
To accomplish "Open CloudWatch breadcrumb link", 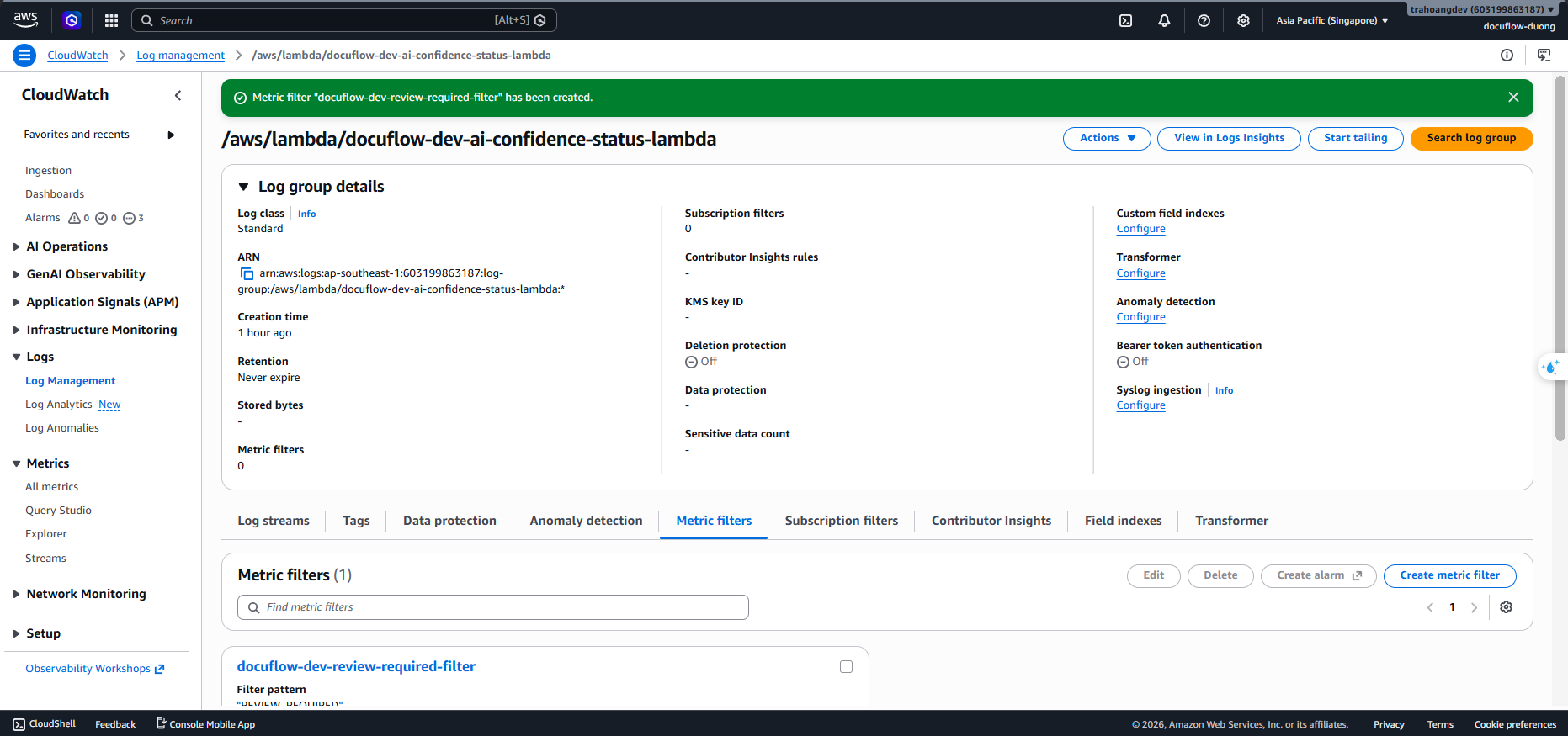I will (77, 56).
